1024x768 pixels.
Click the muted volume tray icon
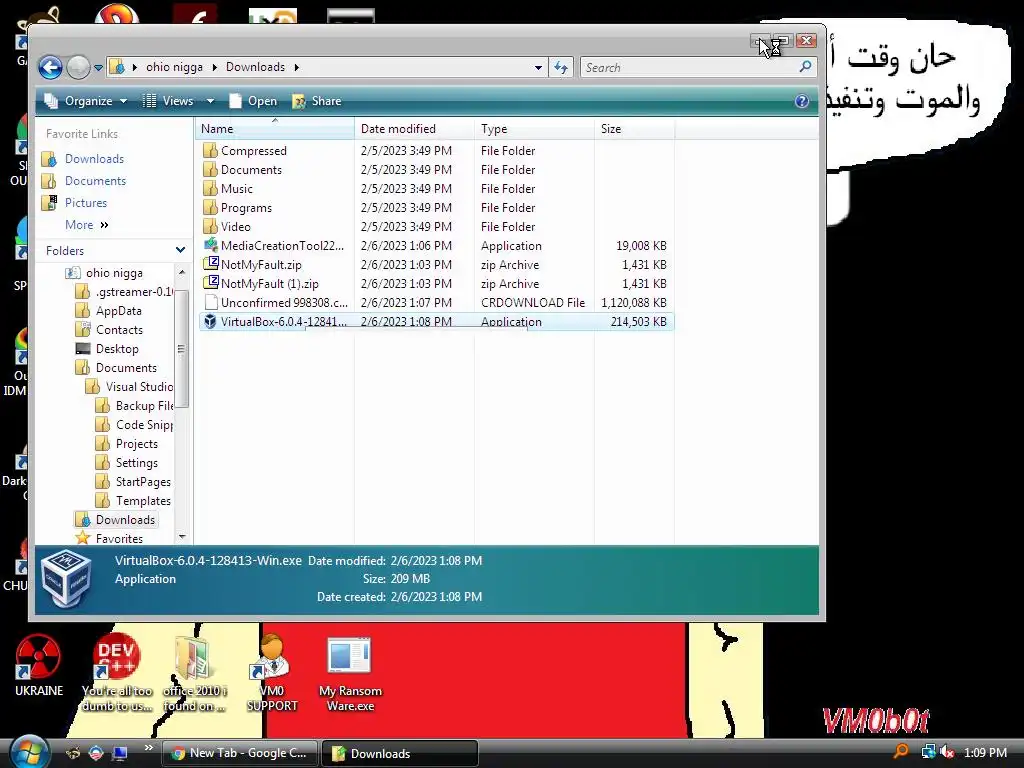tap(947, 752)
